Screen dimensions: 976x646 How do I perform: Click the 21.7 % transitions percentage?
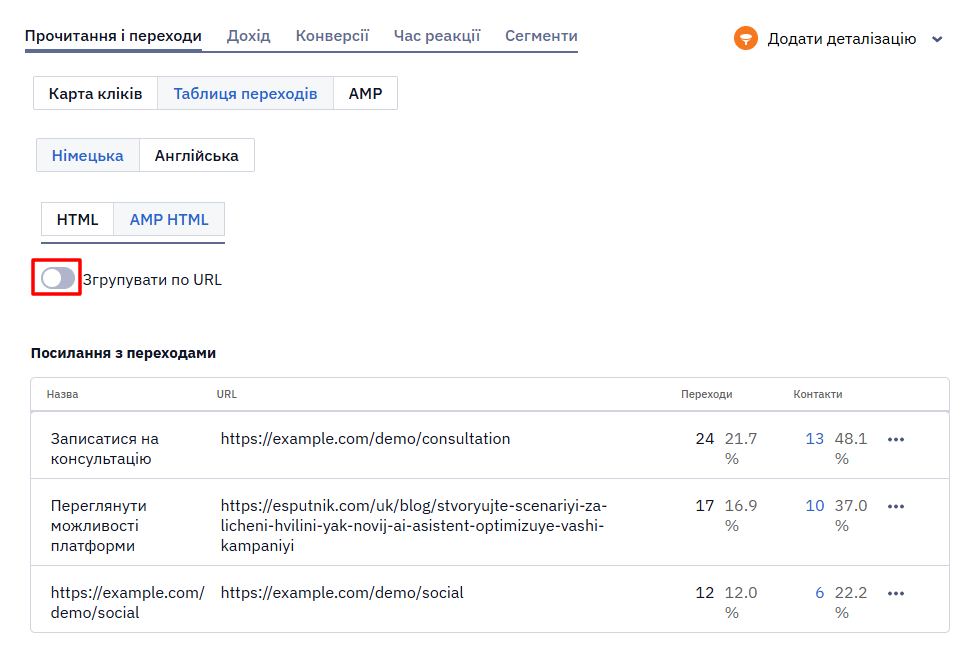741,449
